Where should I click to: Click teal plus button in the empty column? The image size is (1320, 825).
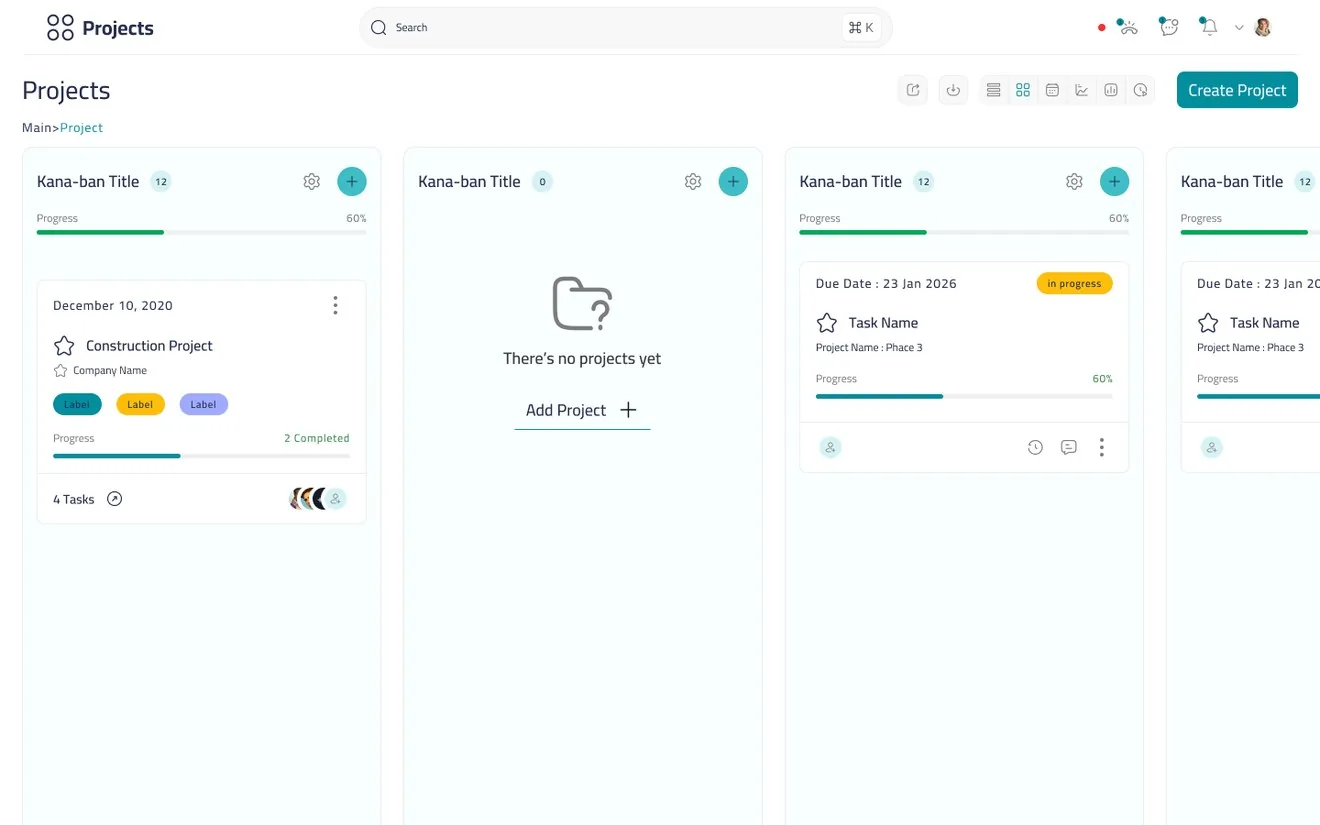(733, 181)
